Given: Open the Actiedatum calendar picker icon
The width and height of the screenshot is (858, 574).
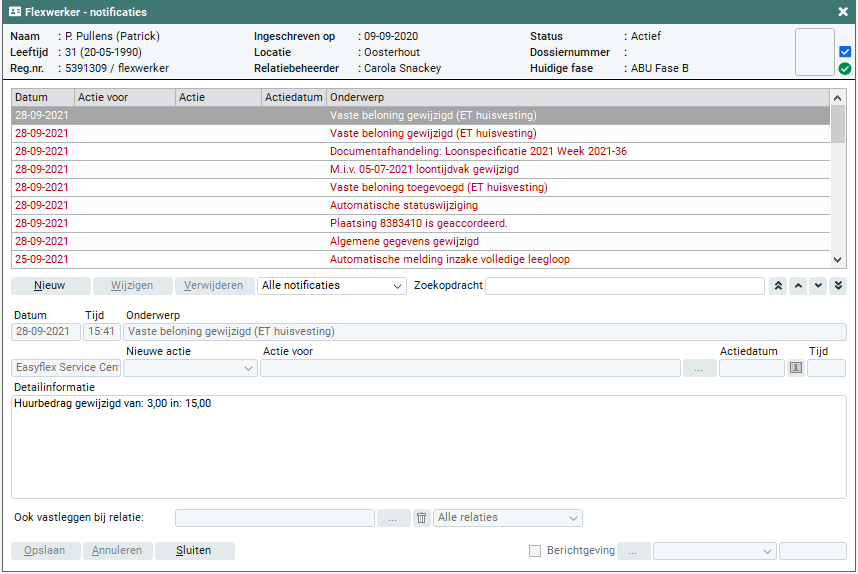Looking at the screenshot, I should coord(796,368).
